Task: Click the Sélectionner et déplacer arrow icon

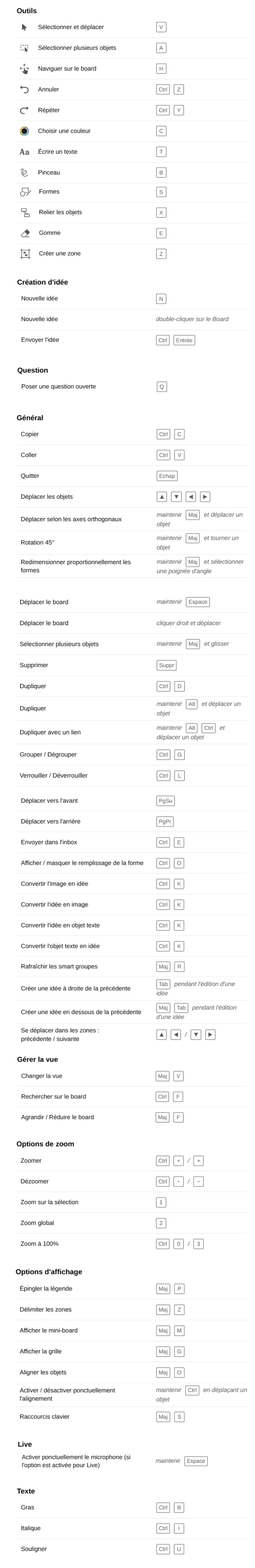Action: [x=24, y=28]
